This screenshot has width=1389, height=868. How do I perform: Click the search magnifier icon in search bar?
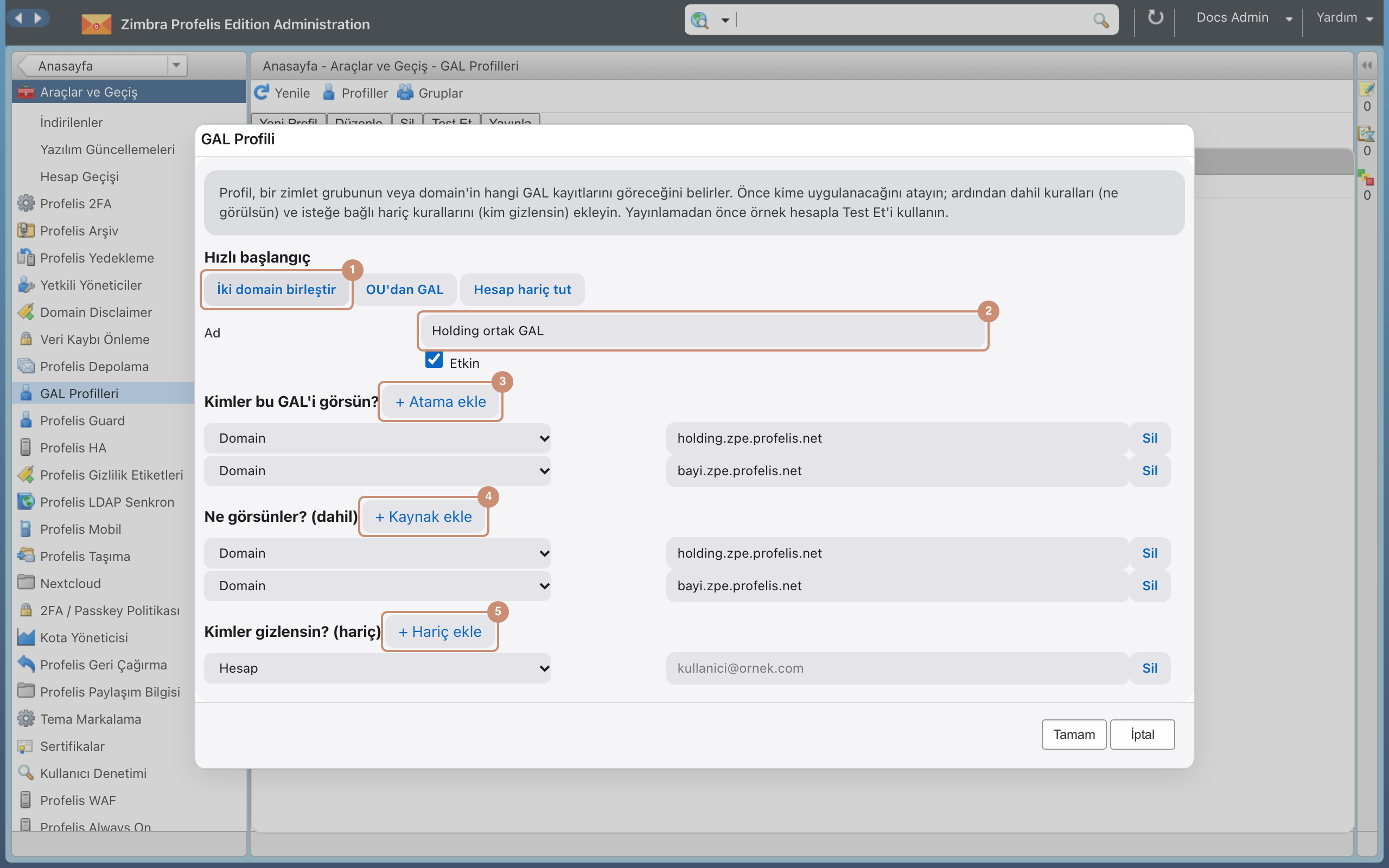(1100, 20)
